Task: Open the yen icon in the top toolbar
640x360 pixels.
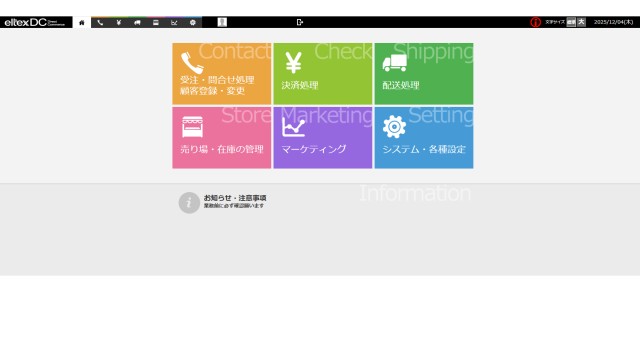Action: tap(118, 22)
